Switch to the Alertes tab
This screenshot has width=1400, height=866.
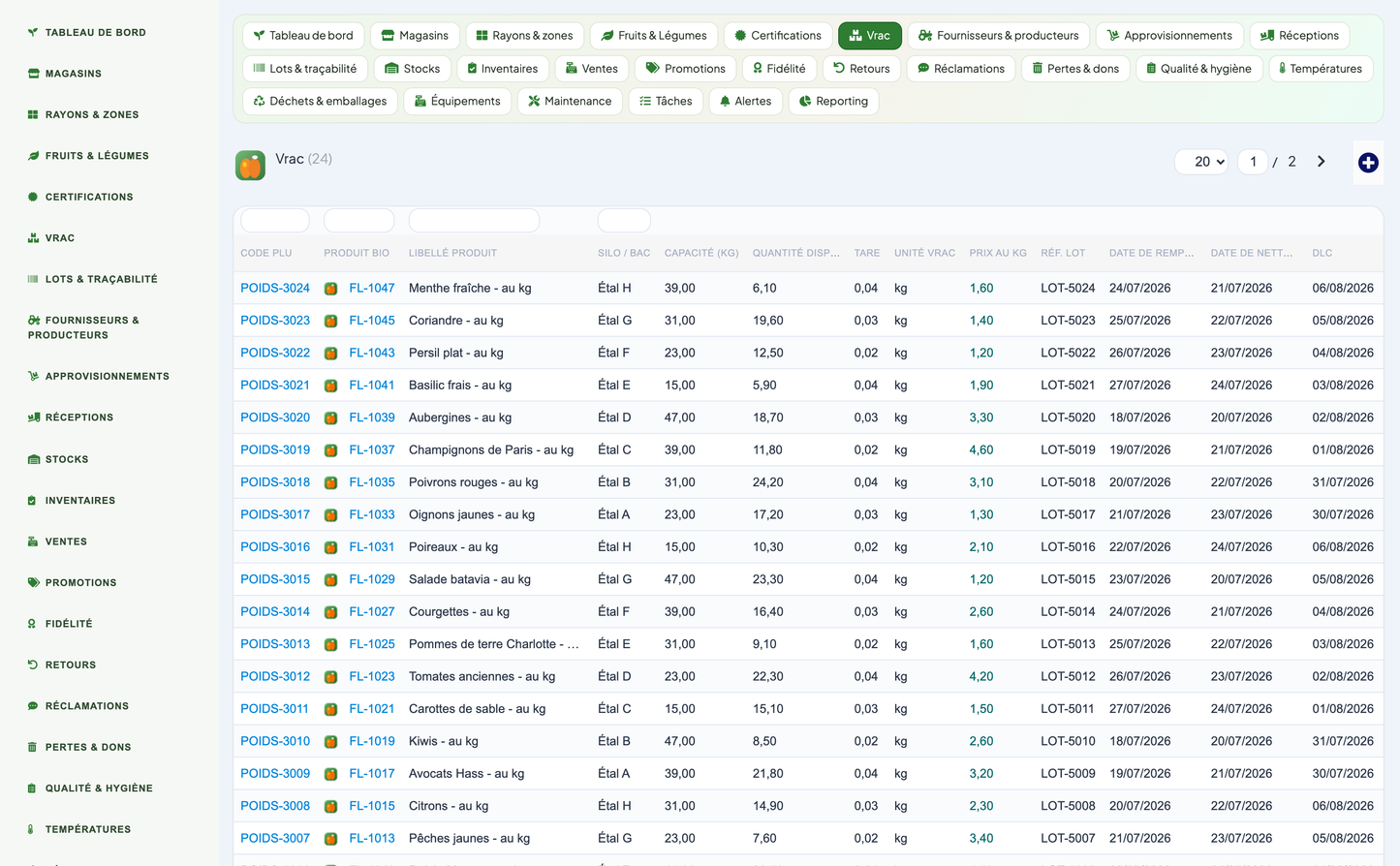pos(745,101)
